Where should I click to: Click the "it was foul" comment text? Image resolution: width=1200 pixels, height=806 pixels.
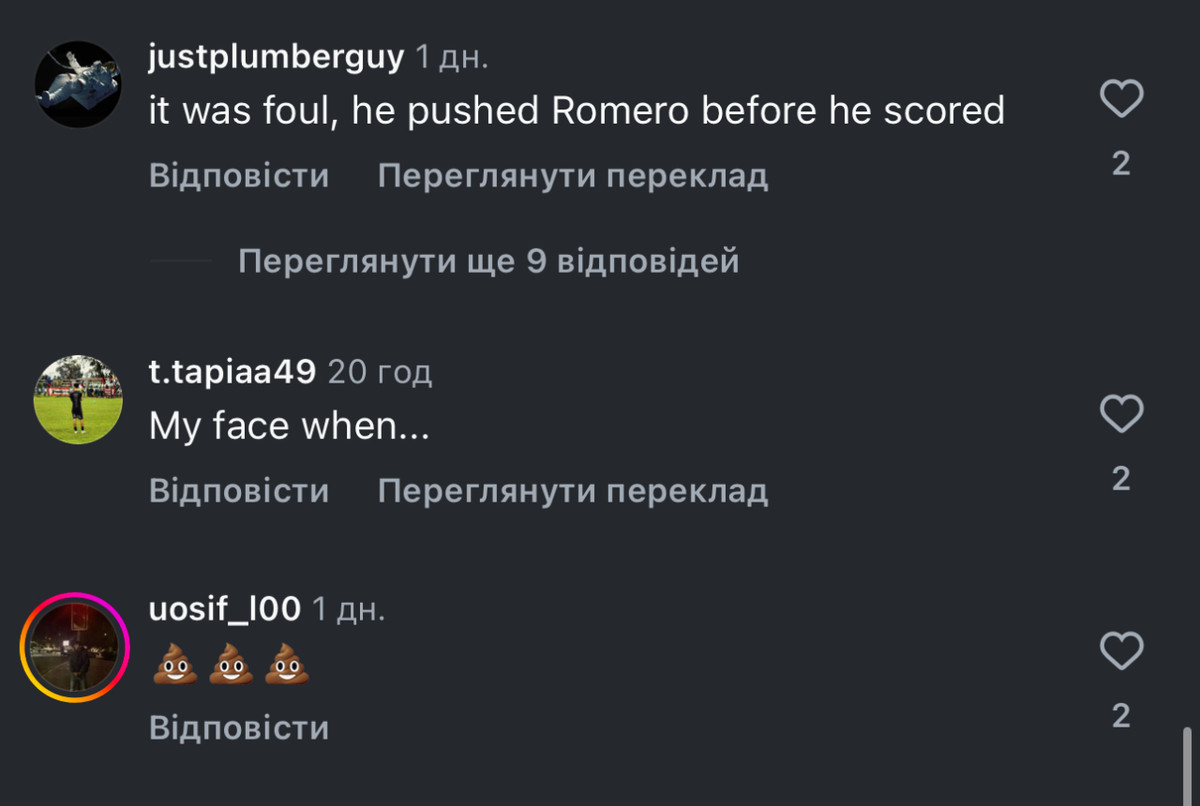pyautogui.click(x=576, y=111)
